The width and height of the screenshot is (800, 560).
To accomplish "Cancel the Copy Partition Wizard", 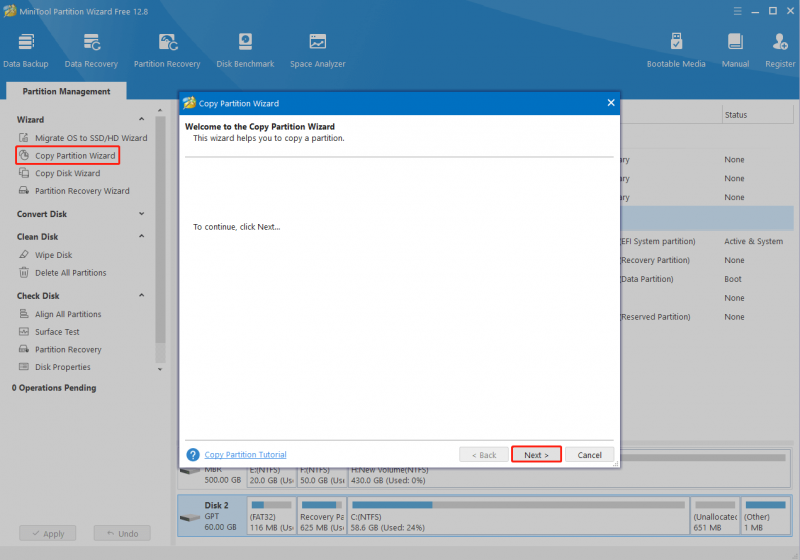I will [x=589, y=454].
